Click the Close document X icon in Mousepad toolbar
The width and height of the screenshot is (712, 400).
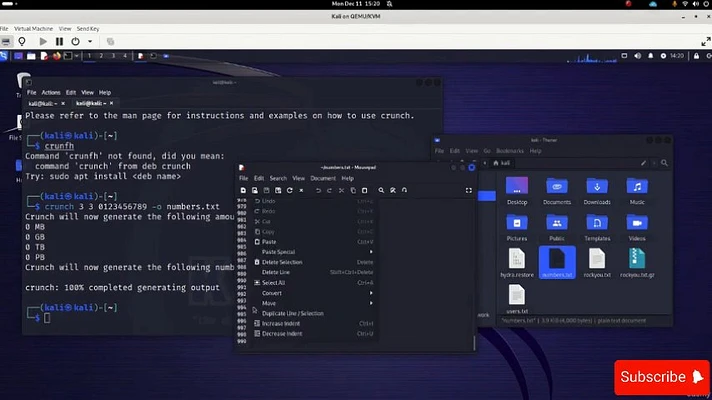(x=301, y=190)
